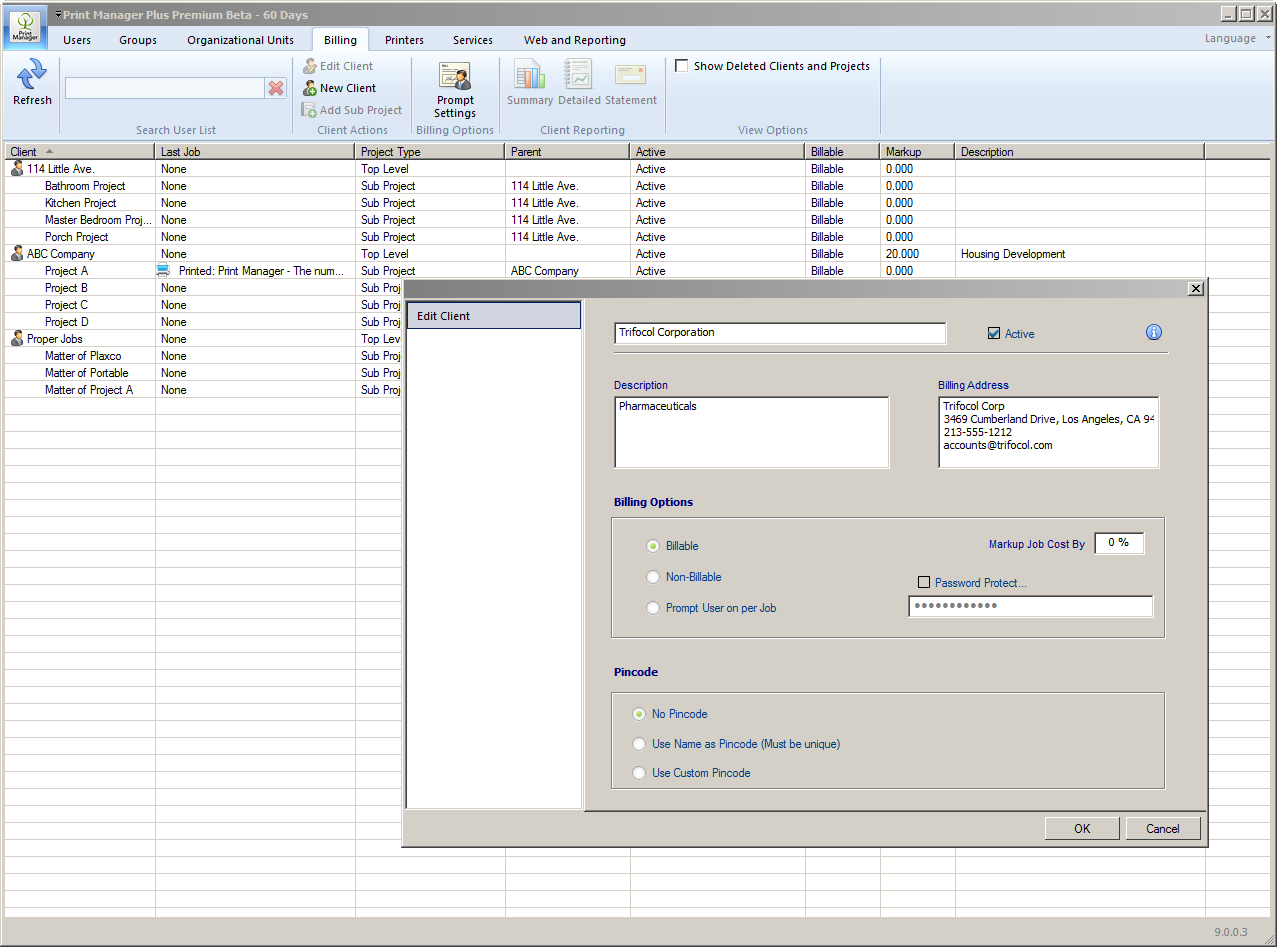Screen dimensions: 1277x947
Task: Select the No Pincode option
Action: 639,714
